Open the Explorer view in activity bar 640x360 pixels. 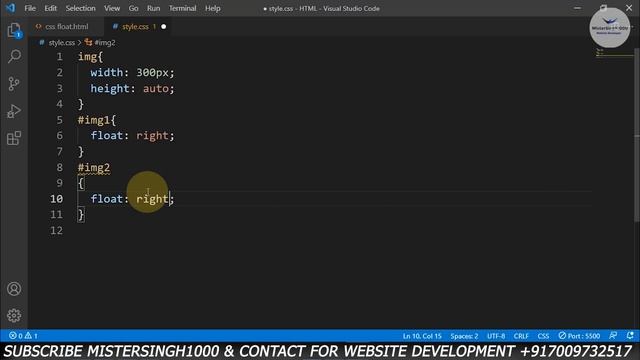[14, 31]
